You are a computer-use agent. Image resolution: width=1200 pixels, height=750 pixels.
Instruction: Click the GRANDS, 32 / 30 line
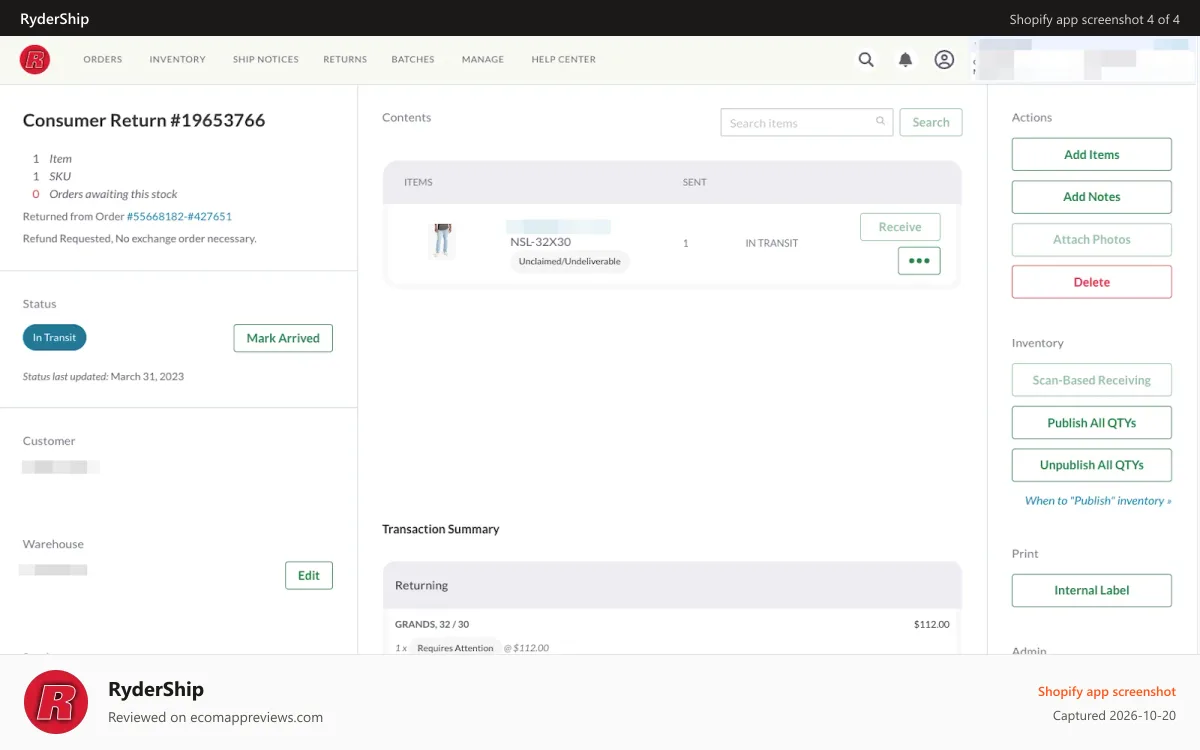point(432,624)
